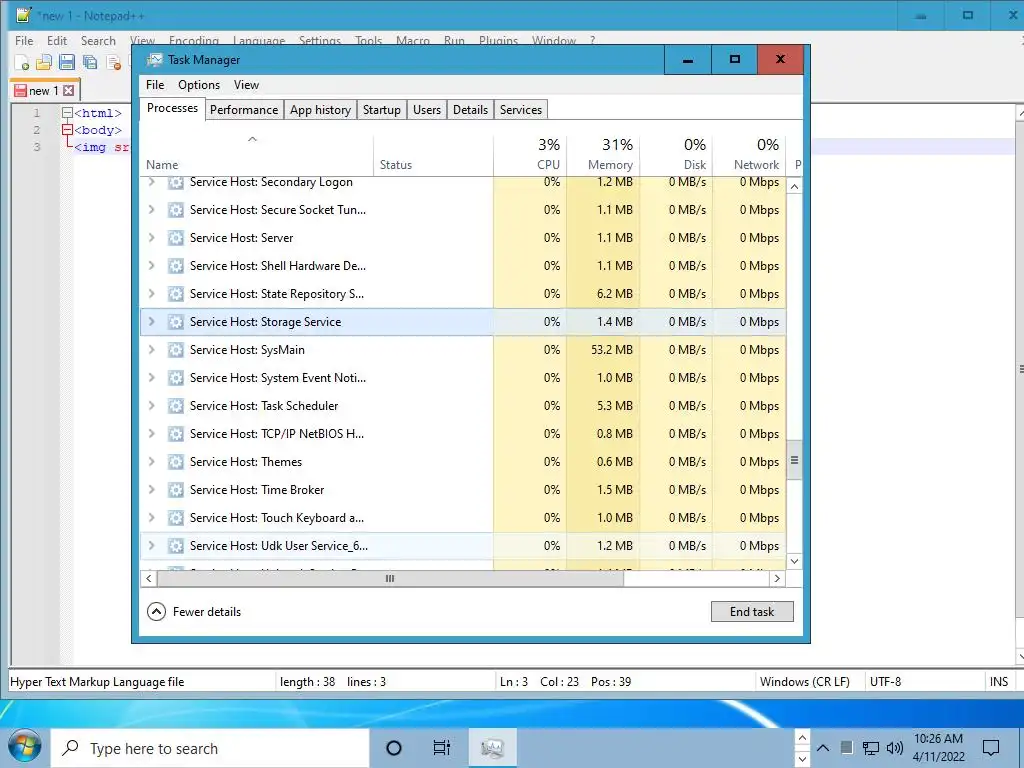This screenshot has height=768, width=1024.
Task: Click the gear icon of Service Host: Themes
Action: coord(175,462)
